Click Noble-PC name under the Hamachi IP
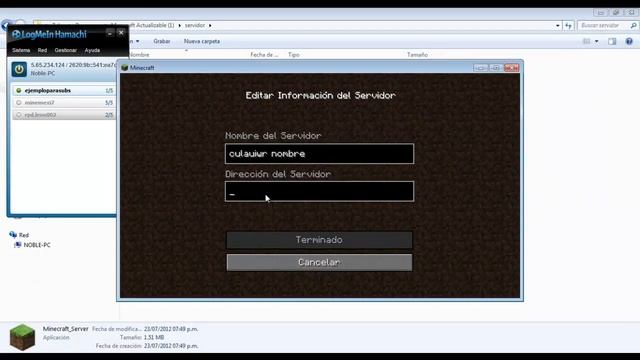 coord(42,73)
